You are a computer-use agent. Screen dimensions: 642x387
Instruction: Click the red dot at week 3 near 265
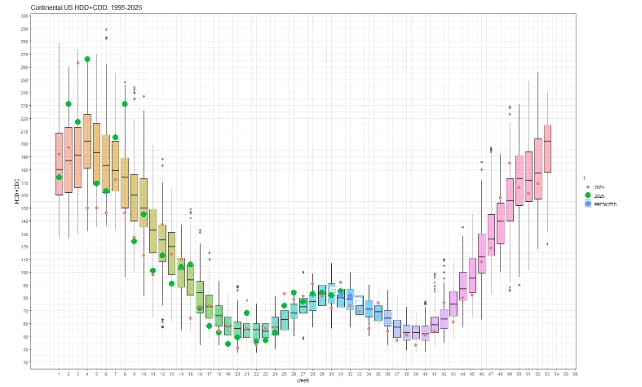(x=78, y=63)
